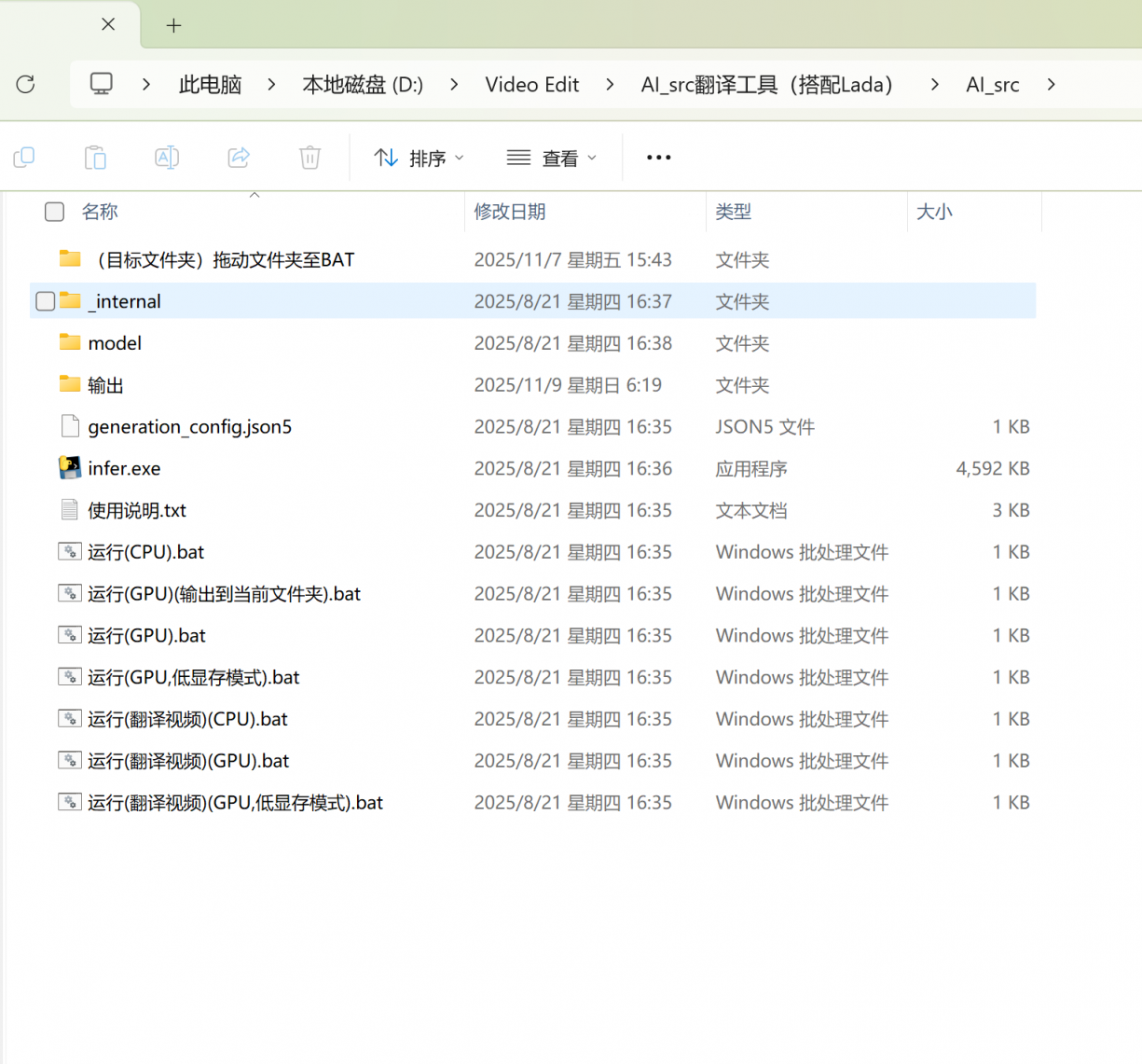The image size is (1142, 1064).
Task: Open the three-dot more options menu
Action: click(x=658, y=158)
